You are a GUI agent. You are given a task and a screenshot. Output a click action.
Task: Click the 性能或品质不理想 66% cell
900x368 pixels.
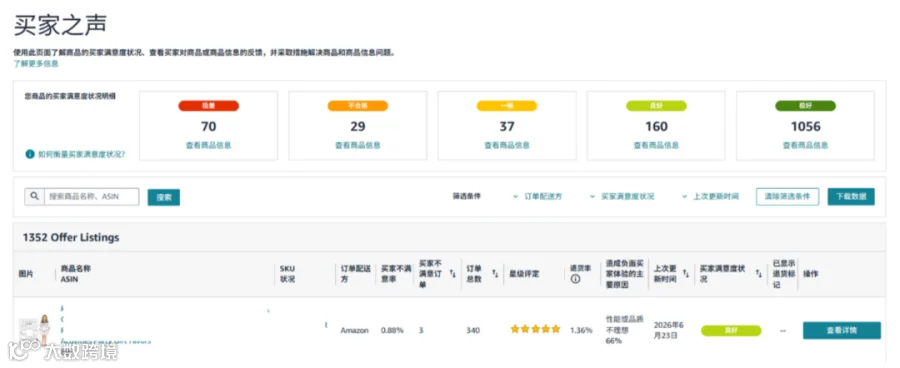click(623, 330)
